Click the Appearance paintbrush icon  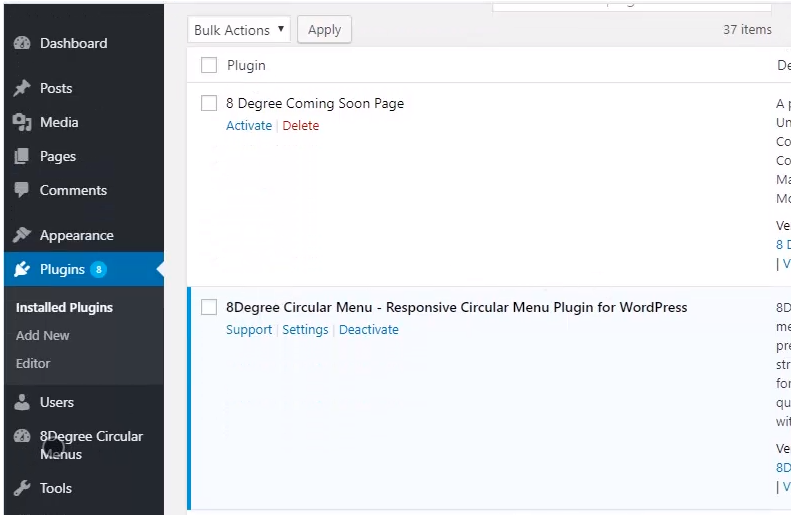22,235
